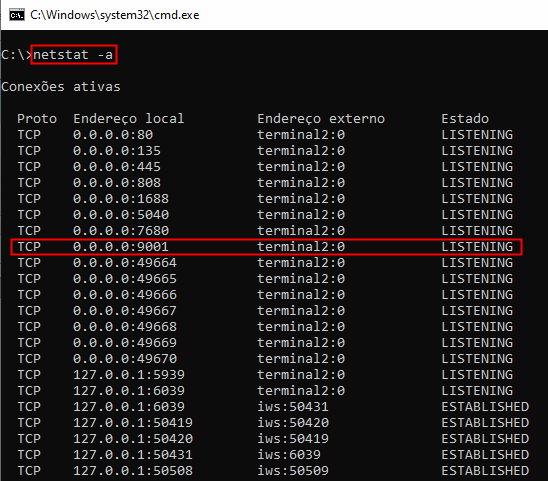The height and width of the screenshot is (481, 548).
Task: Click the netstat -a command text
Action: point(73,55)
